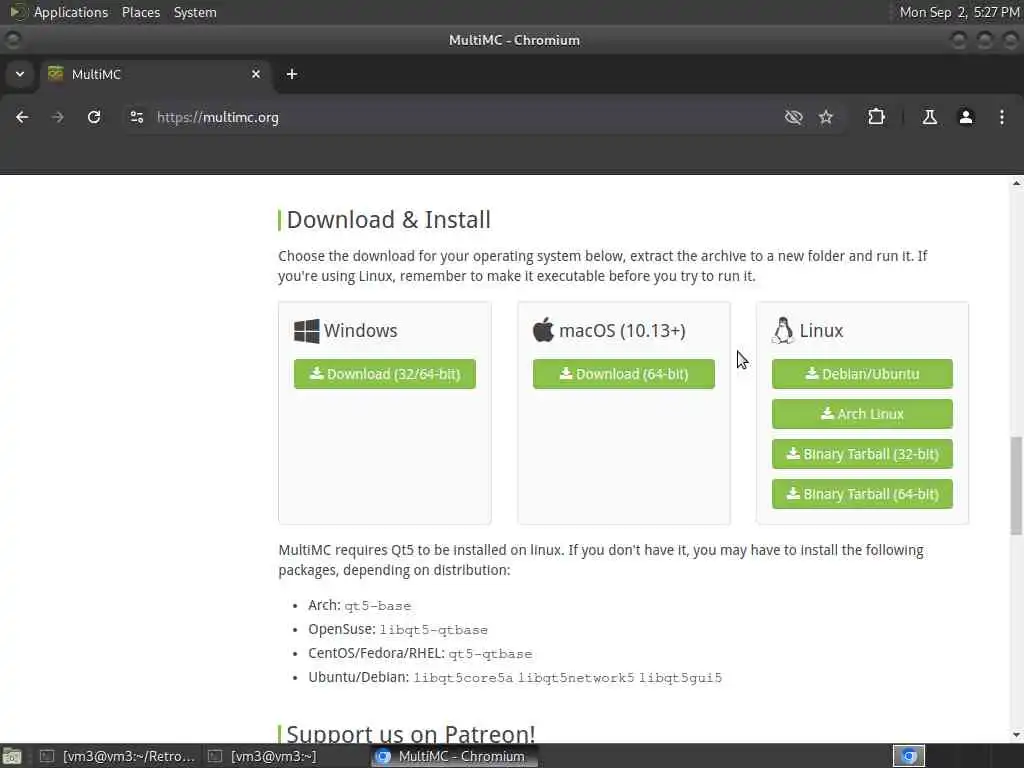Image resolution: width=1024 pixels, height=768 pixels.
Task: Download the Arch Linux package
Action: click(x=862, y=414)
